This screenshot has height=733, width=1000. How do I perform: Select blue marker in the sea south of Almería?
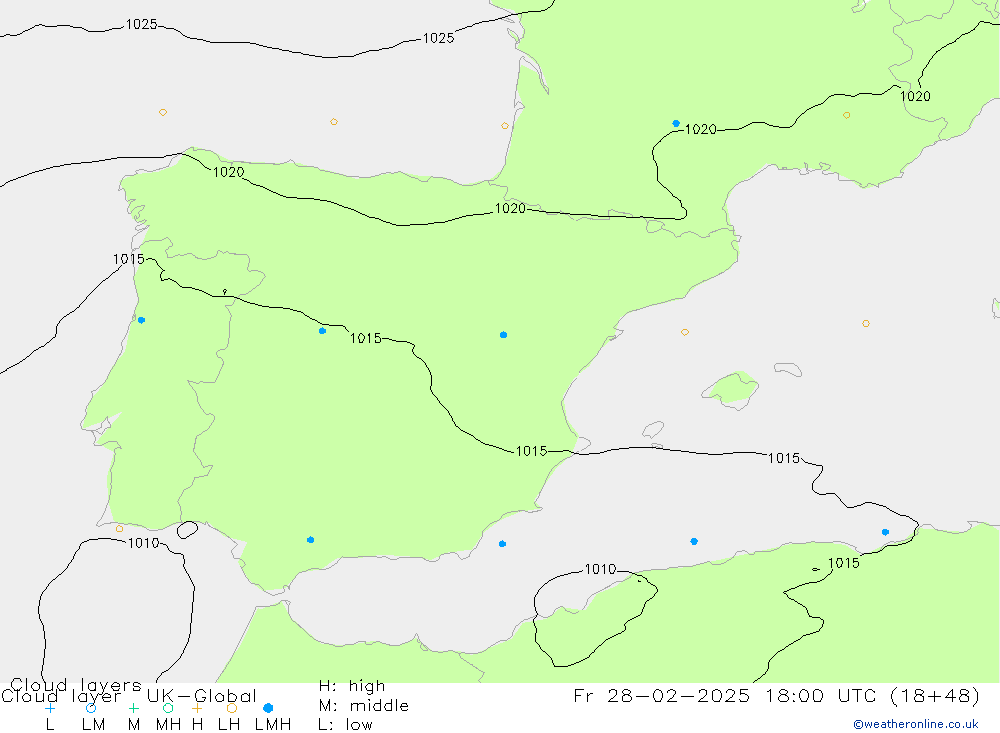(503, 544)
